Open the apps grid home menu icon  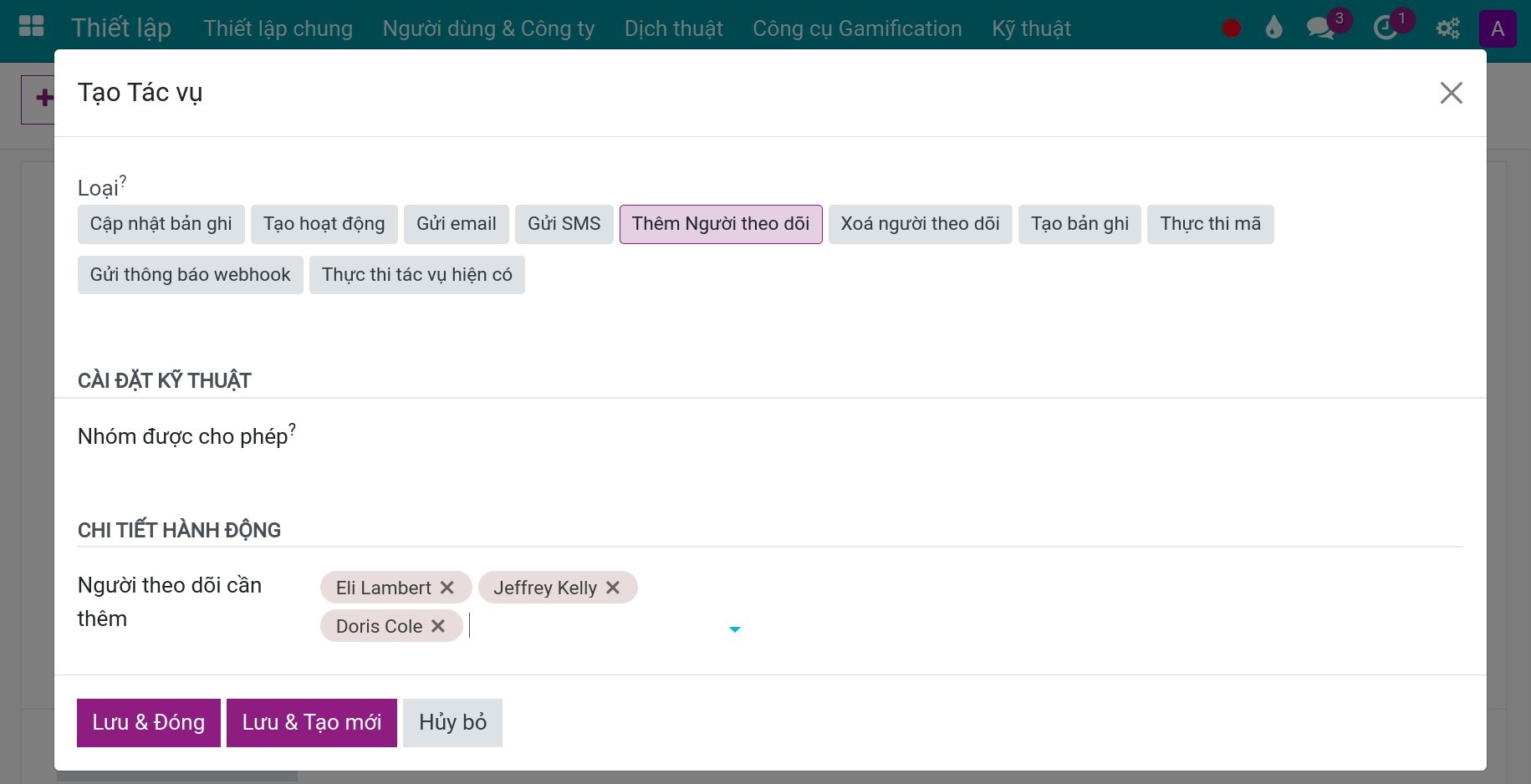pos(31,27)
